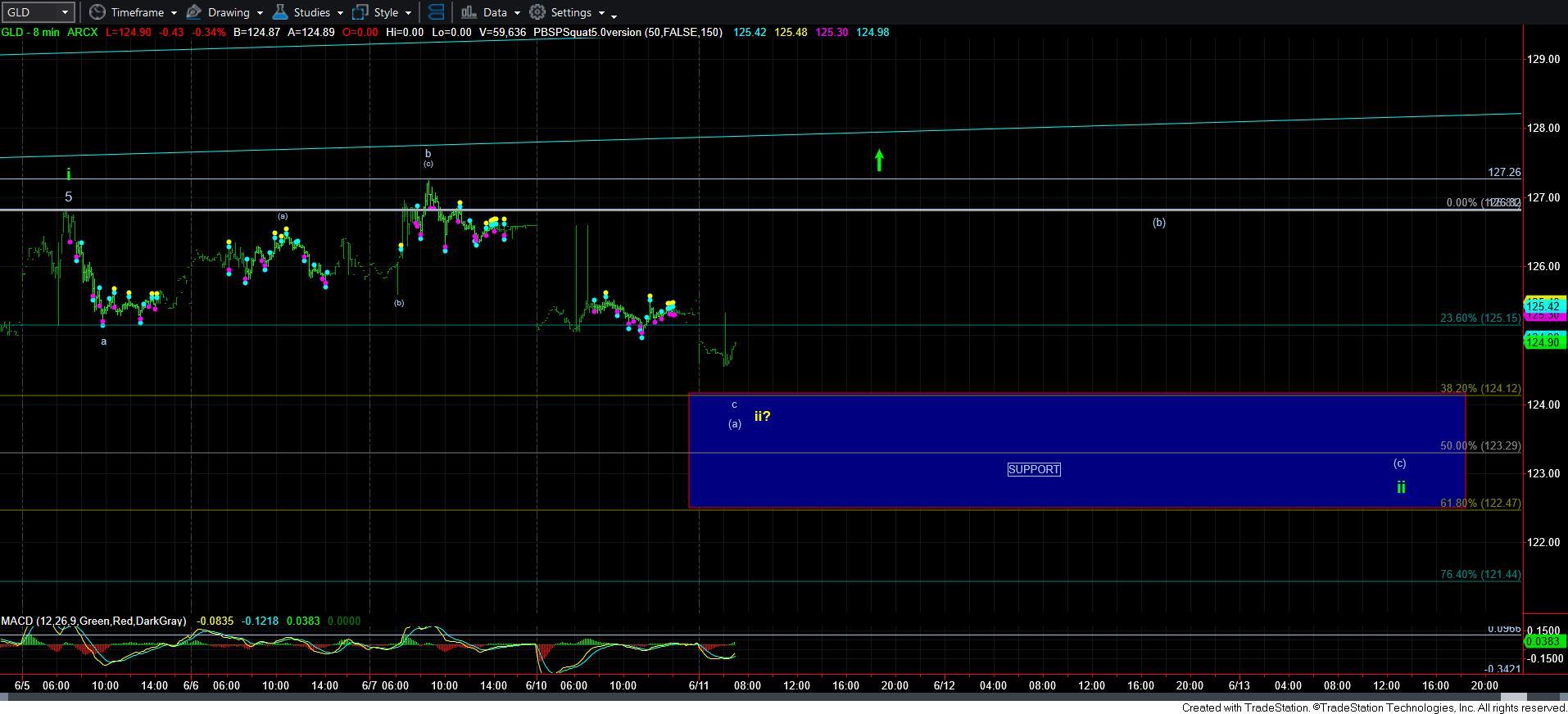Select the large green 'ii' wave label

click(1401, 487)
